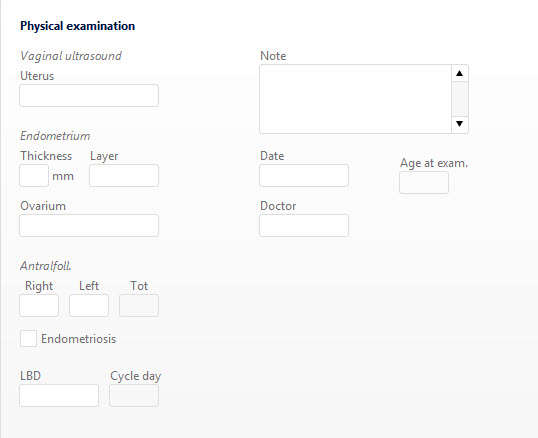
Task: Click the Note scrollbar track
Action: 460,99
